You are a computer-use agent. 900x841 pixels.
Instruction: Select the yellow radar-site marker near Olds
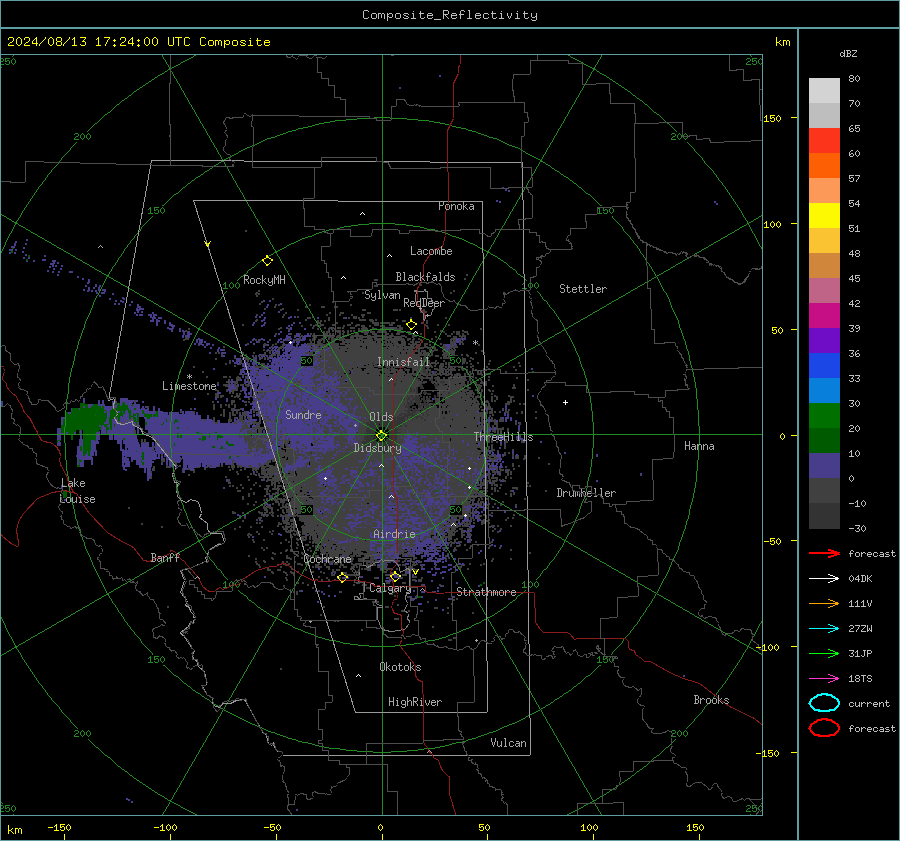click(x=381, y=435)
